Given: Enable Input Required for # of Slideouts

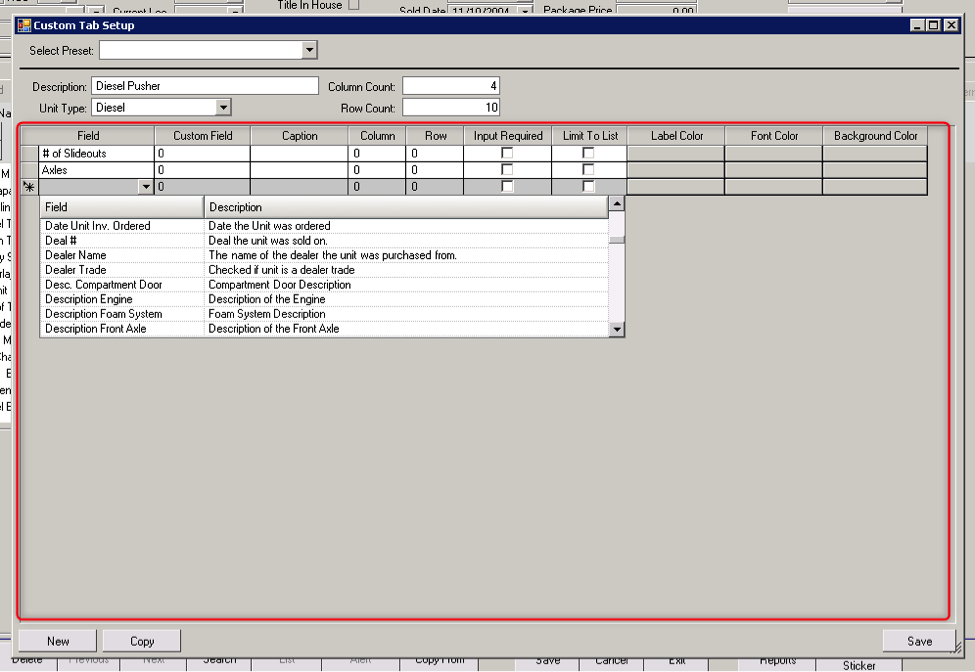Looking at the screenshot, I should pyautogui.click(x=505, y=153).
